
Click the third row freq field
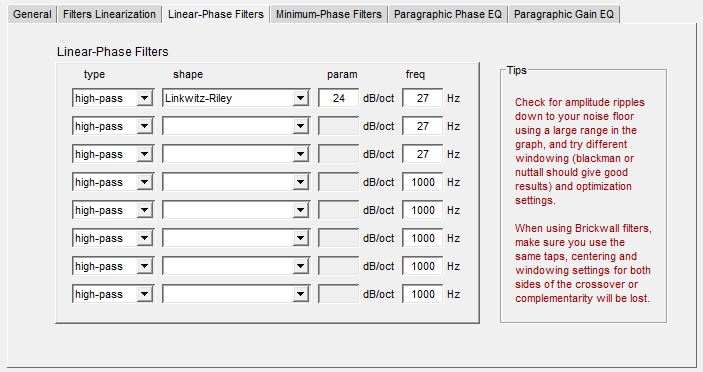click(x=422, y=154)
